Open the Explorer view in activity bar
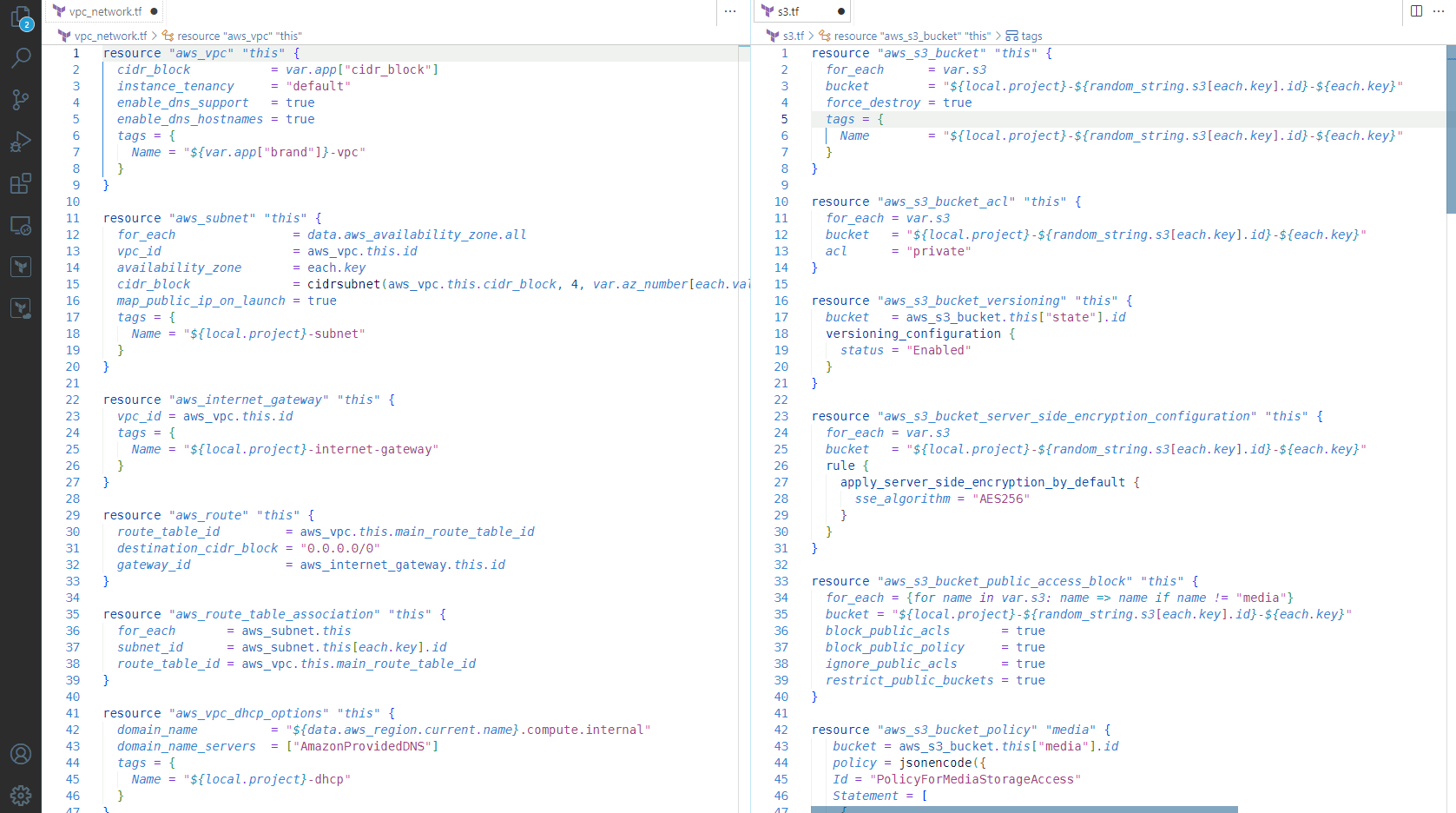The width and height of the screenshot is (1456, 813). click(x=20, y=17)
